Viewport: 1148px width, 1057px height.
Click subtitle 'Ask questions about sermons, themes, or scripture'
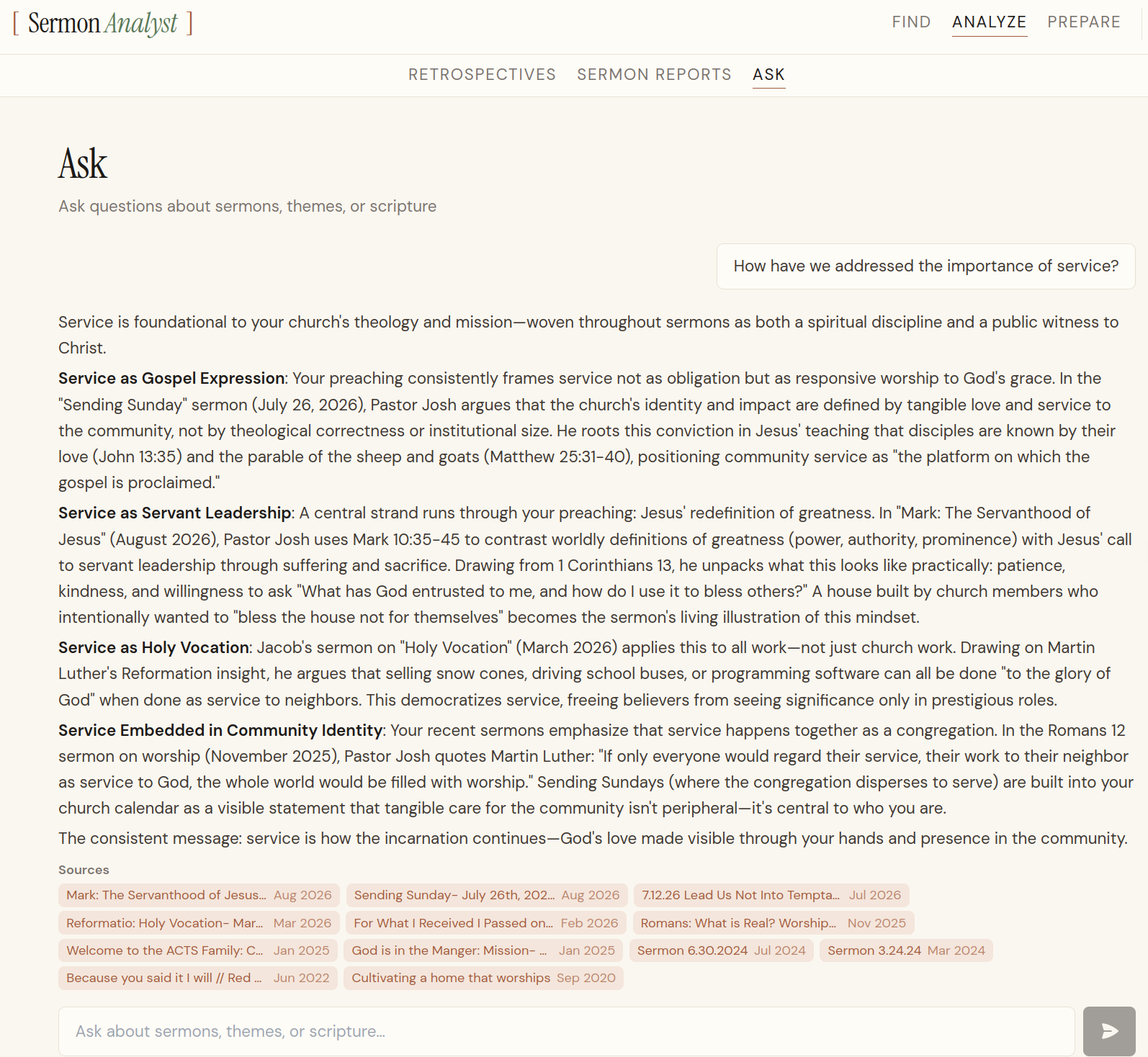[247, 207]
